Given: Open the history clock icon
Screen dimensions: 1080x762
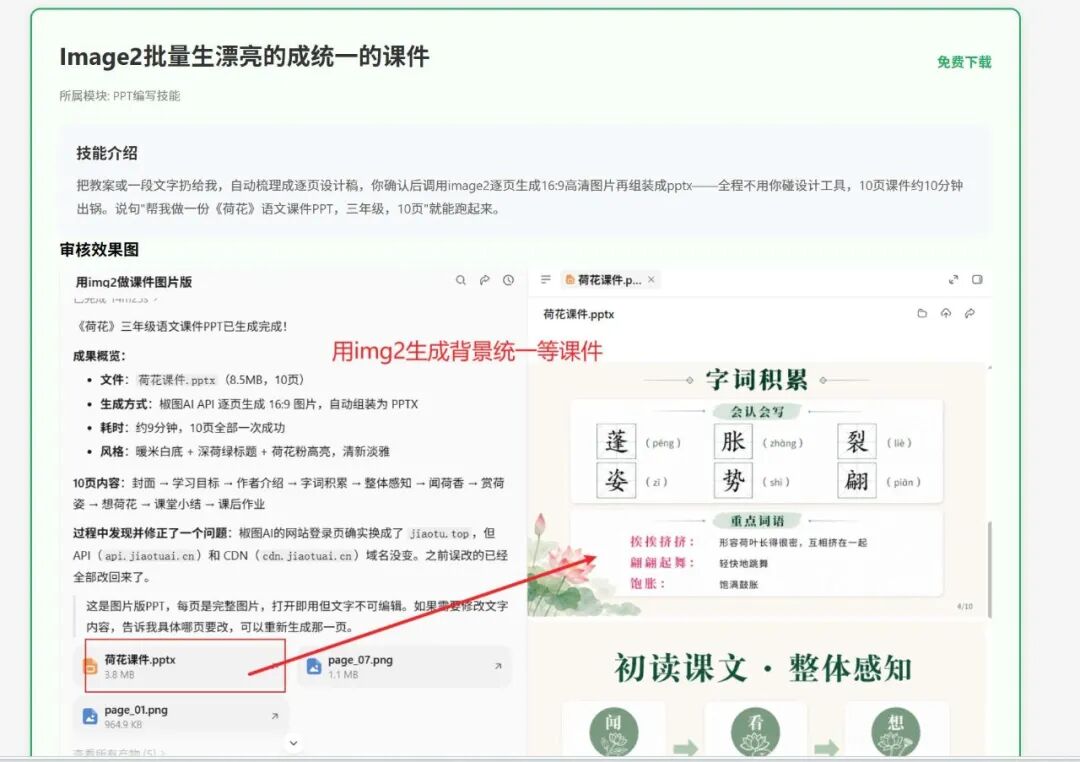Looking at the screenshot, I should tap(508, 280).
